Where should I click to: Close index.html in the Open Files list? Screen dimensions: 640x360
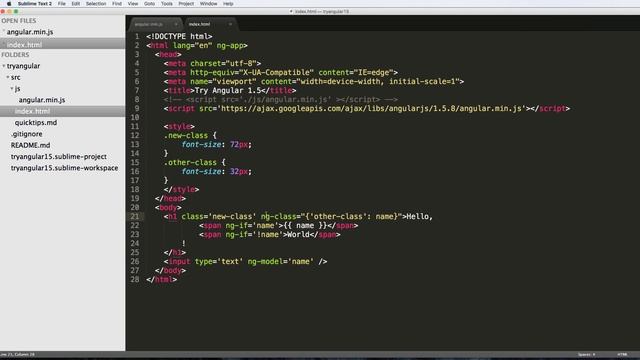4,44
